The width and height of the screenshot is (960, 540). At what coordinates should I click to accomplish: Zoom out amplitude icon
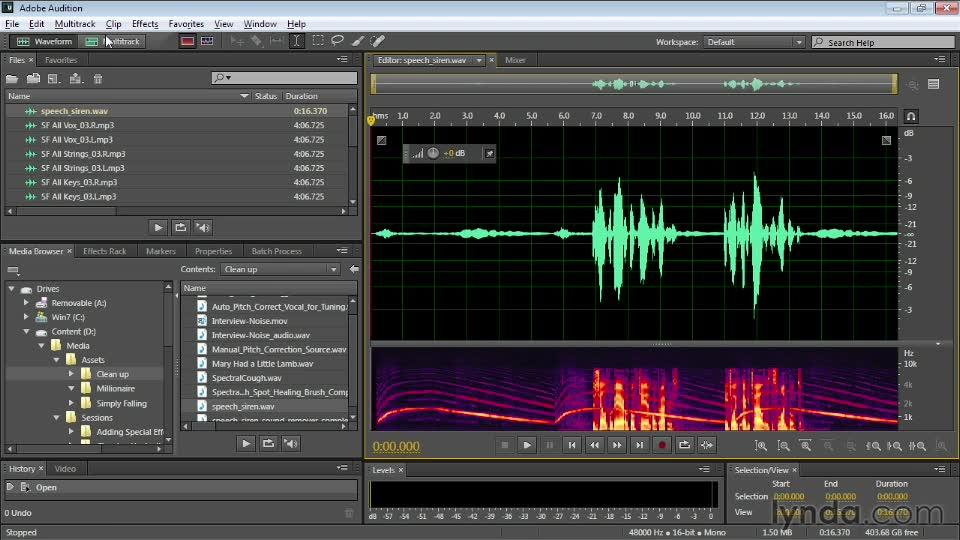click(783, 446)
